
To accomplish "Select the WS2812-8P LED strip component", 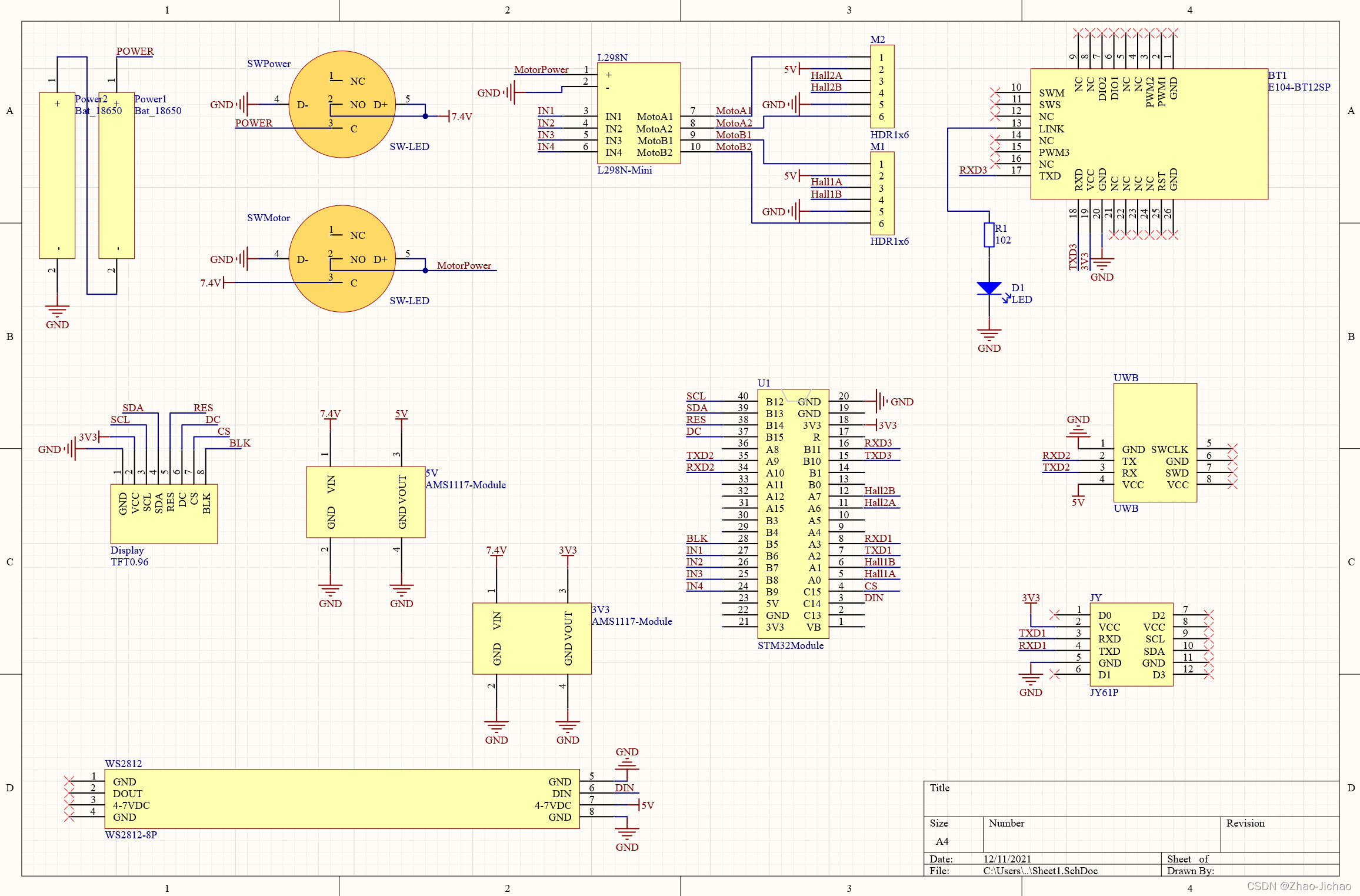I will [342, 799].
